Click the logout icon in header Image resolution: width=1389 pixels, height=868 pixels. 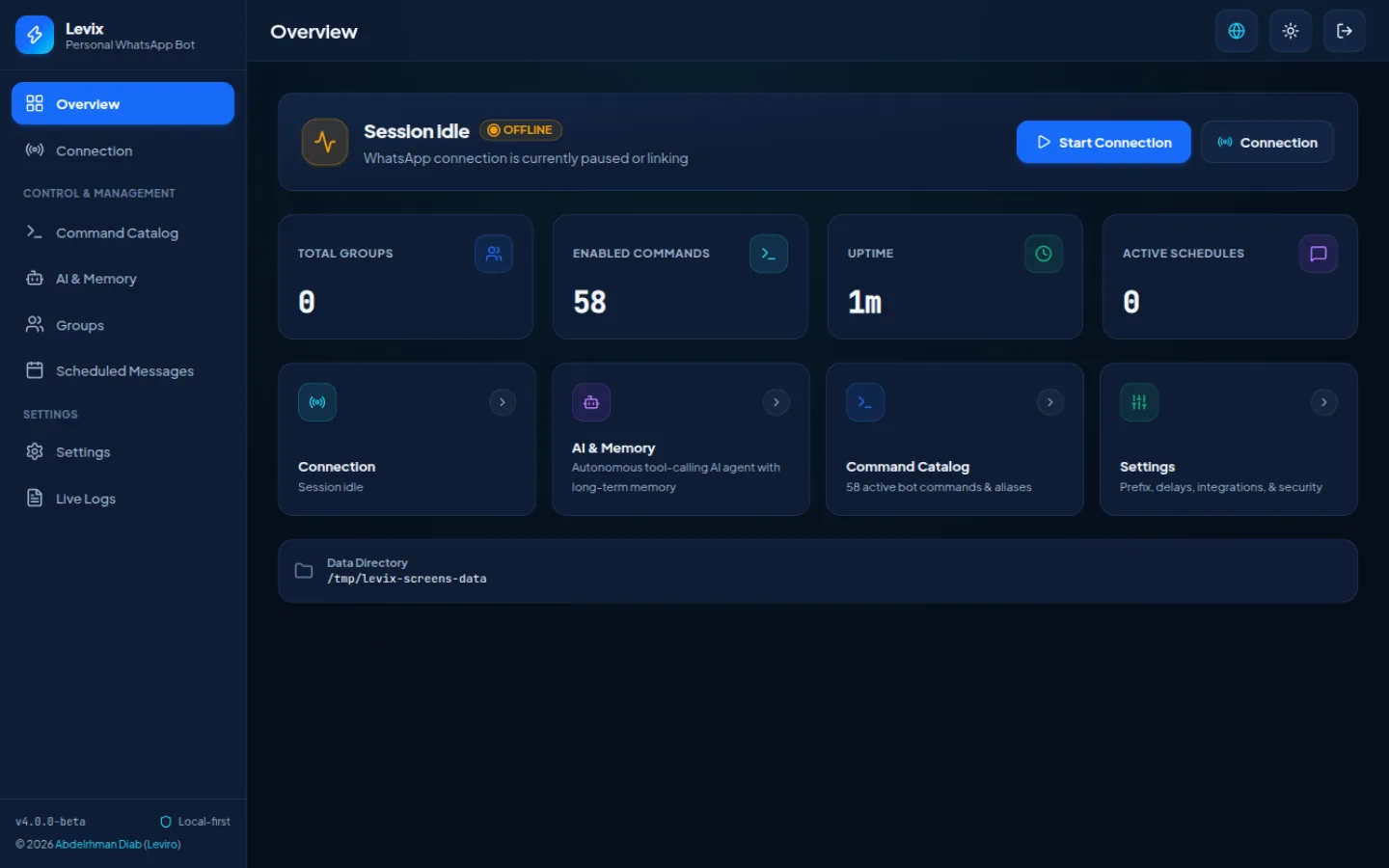(x=1345, y=31)
